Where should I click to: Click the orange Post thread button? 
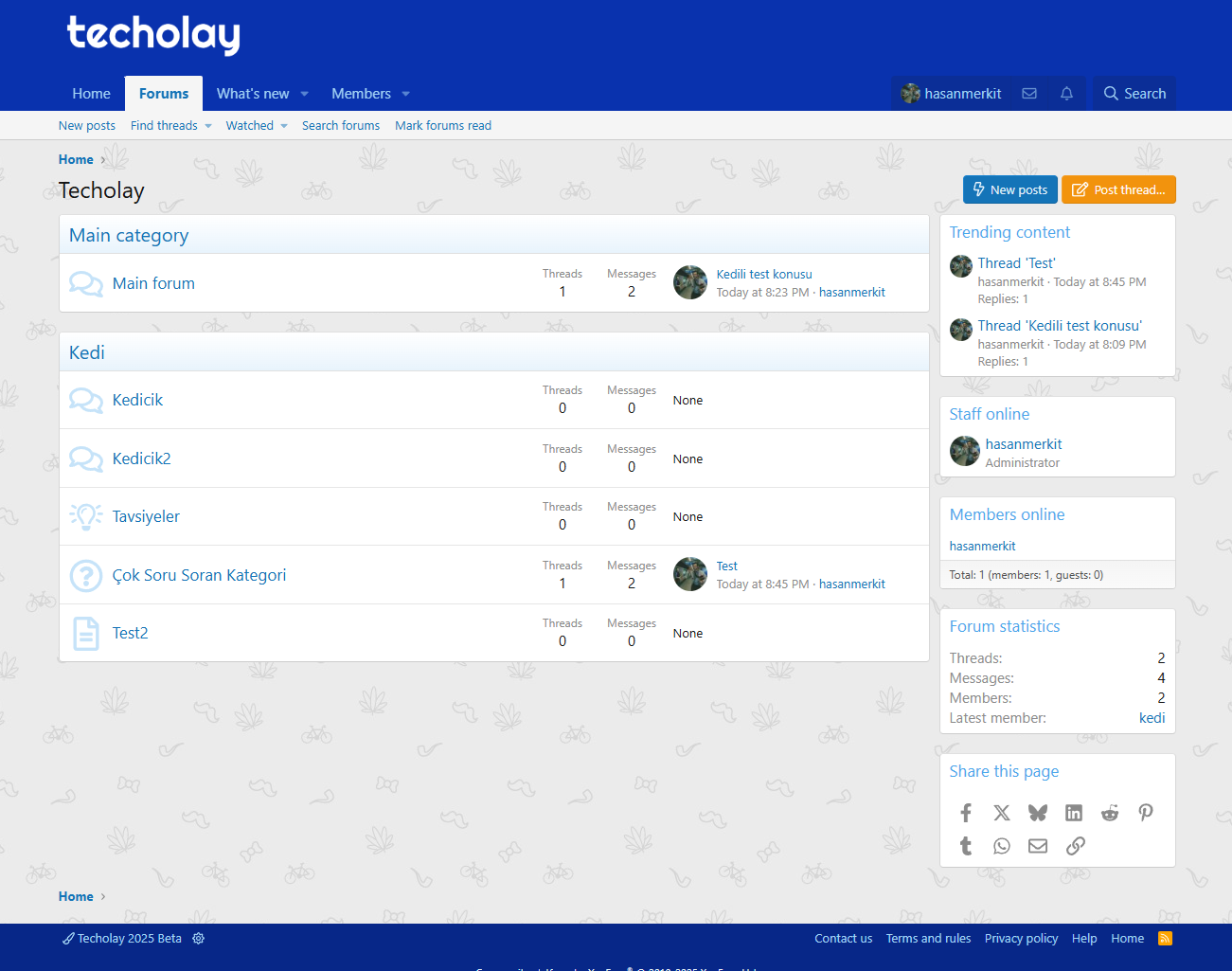coord(1119,189)
